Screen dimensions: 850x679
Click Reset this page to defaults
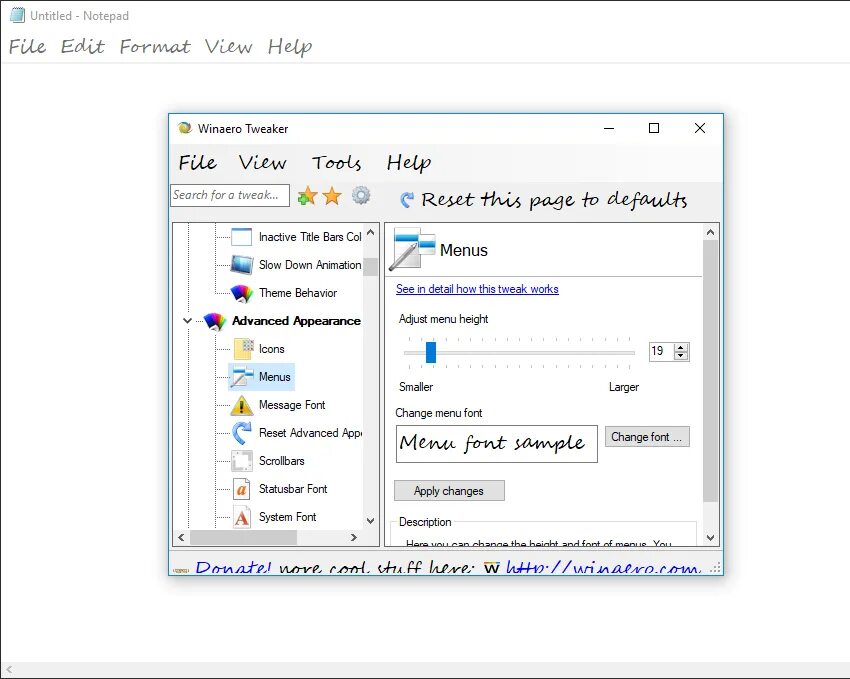point(554,200)
